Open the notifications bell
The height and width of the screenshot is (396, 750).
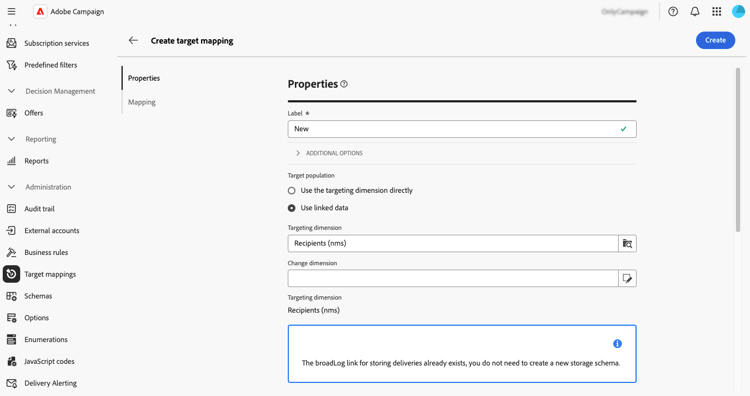695,11
